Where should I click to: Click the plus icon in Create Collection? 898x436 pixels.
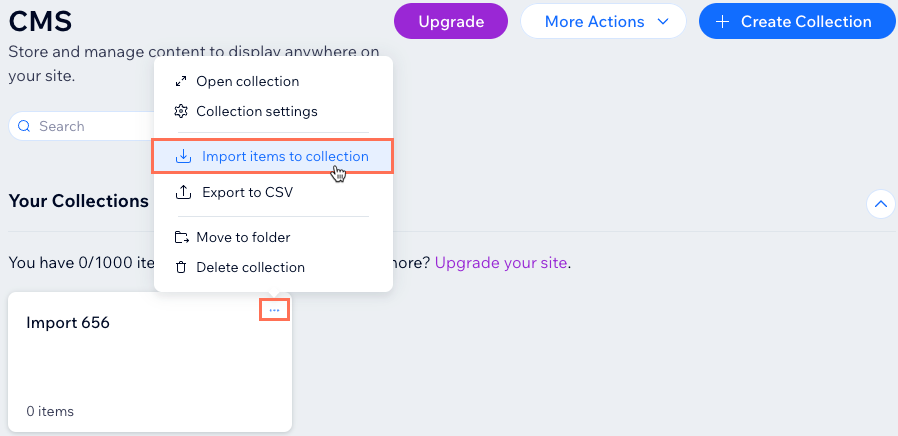pos(723,22)
